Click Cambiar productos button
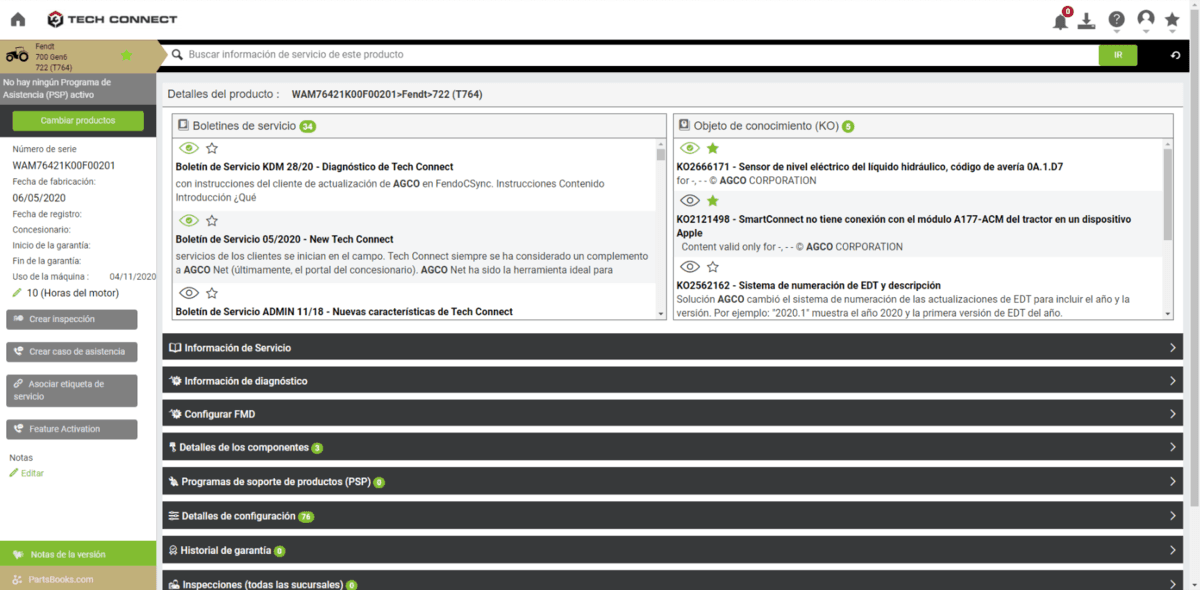Image resolution: width=1200 pixels, height=590 pixels. click(78, 120)
